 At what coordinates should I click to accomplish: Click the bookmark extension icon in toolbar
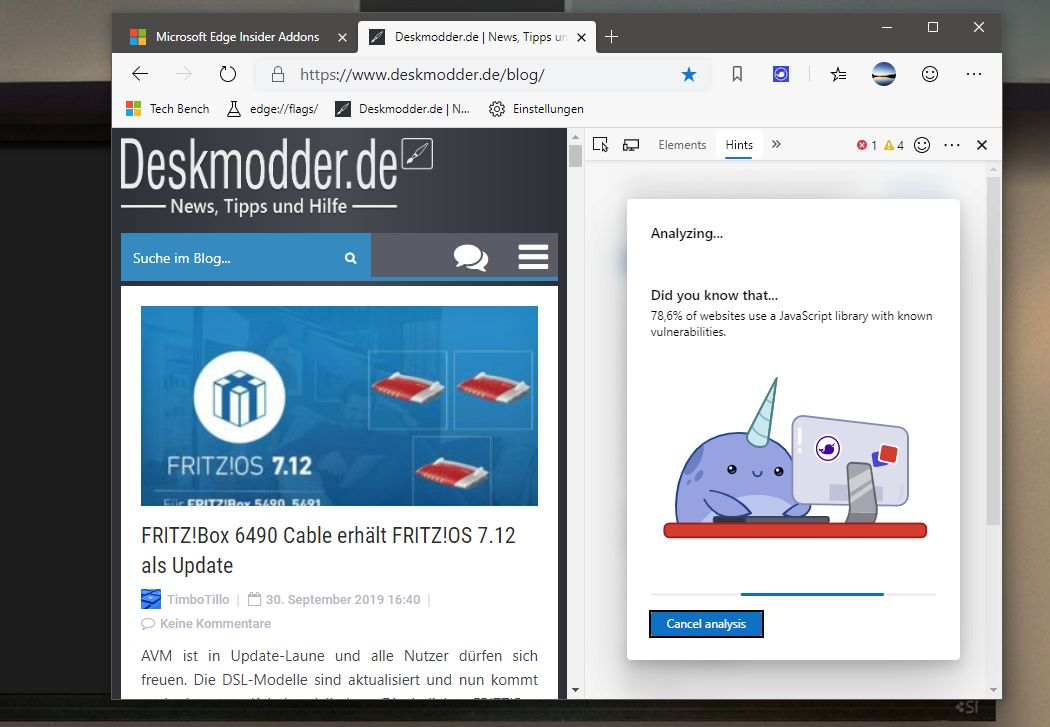pyautogui.click(x=737, y=74)
